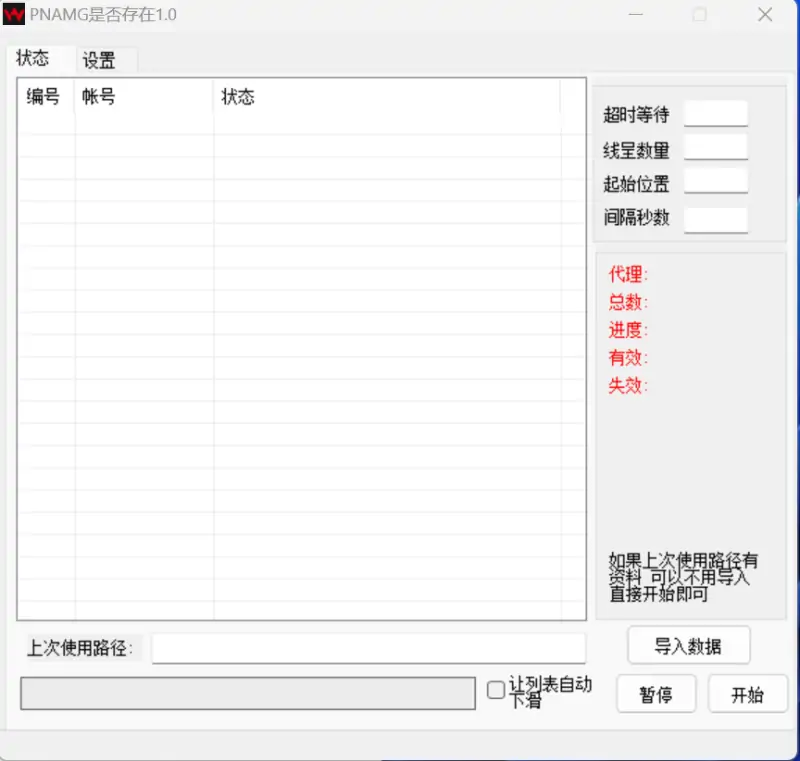The height and width of the screenshot is (761, 800).
Task: Select the 编号 column header
Action: pyautogui.click(x=44, y=97)
